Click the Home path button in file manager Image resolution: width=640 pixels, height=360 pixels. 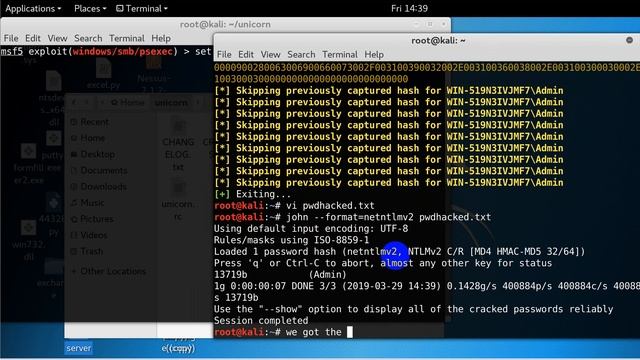(128, 102)
